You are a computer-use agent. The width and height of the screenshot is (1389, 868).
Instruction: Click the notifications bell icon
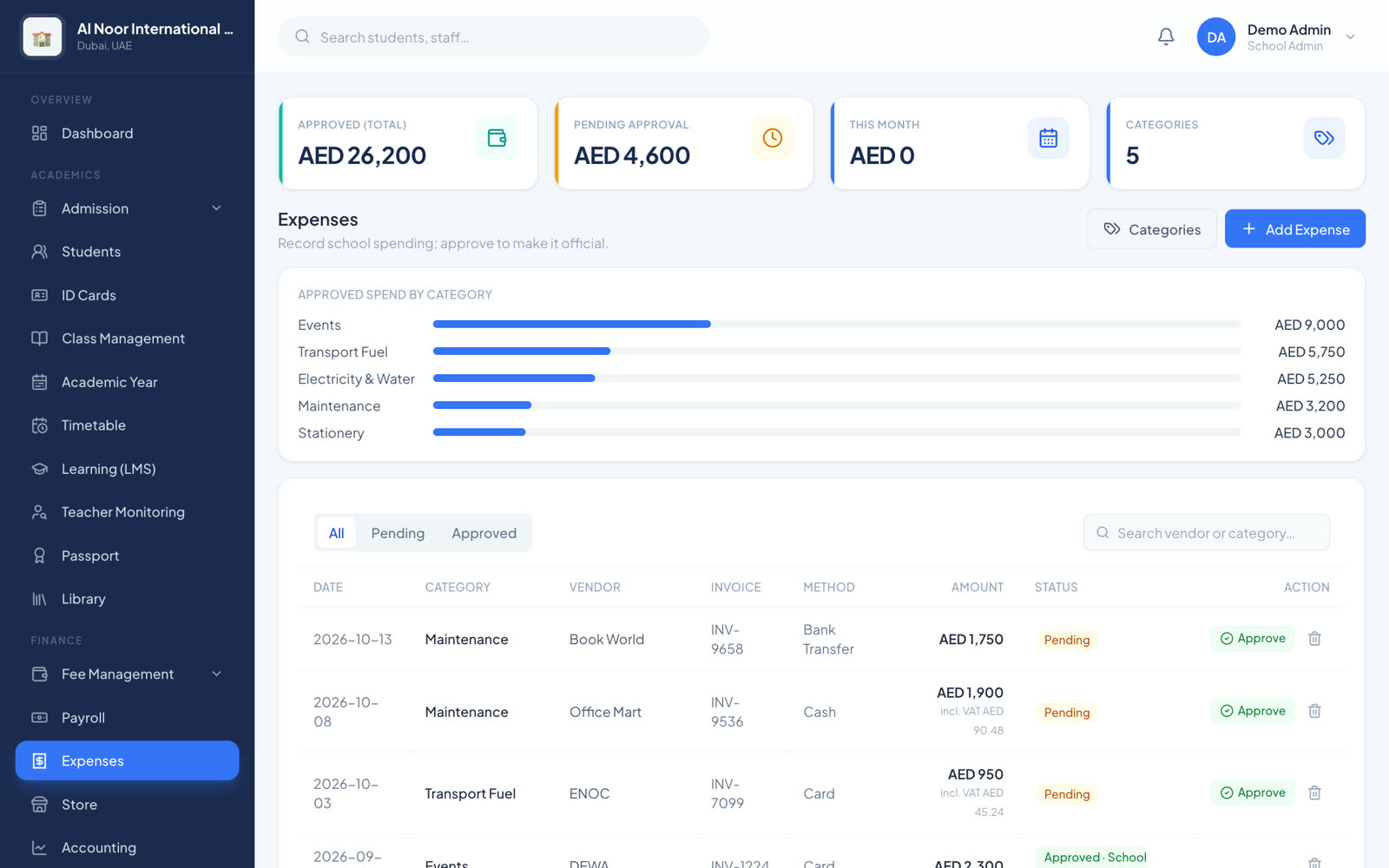(x=1166, y=36)
